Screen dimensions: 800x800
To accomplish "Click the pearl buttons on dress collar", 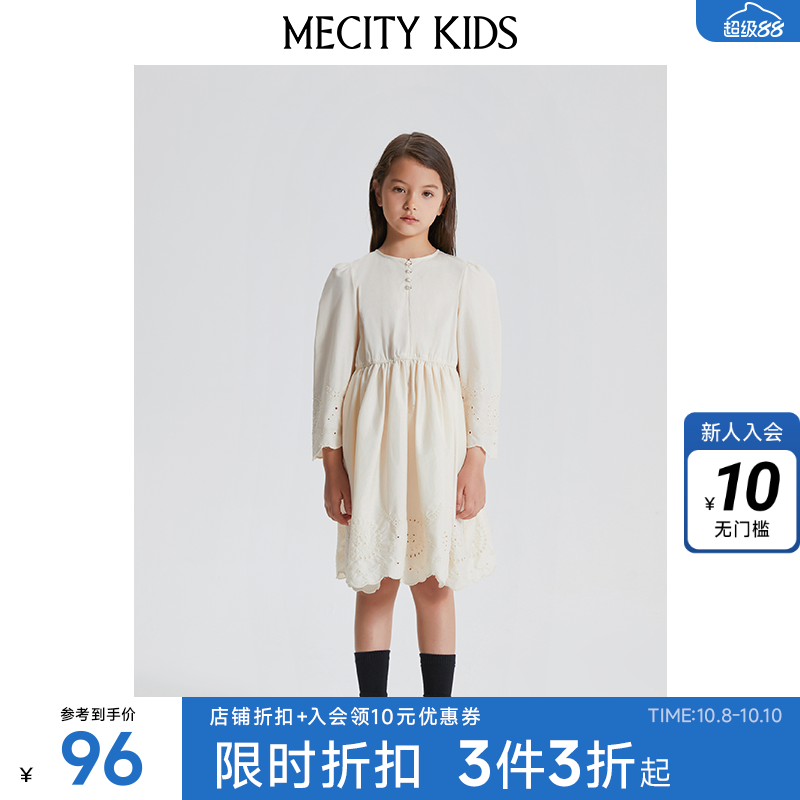I will [408, 275].
